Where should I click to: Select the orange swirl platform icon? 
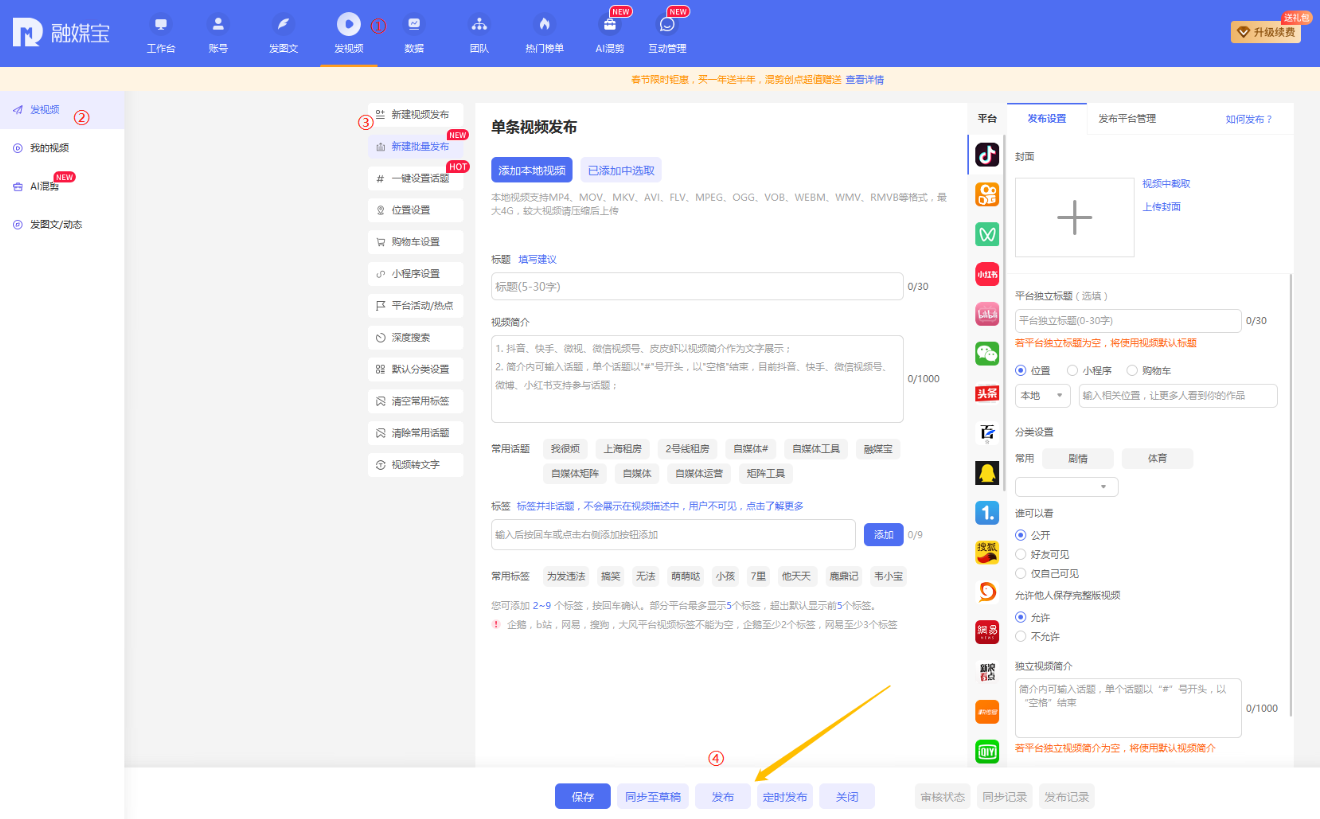987,592
